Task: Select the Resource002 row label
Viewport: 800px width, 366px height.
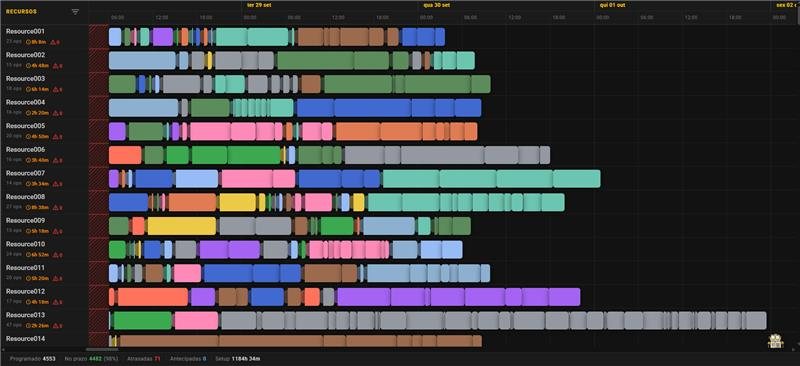Action: pyautogui.click(x=26, y=55)
